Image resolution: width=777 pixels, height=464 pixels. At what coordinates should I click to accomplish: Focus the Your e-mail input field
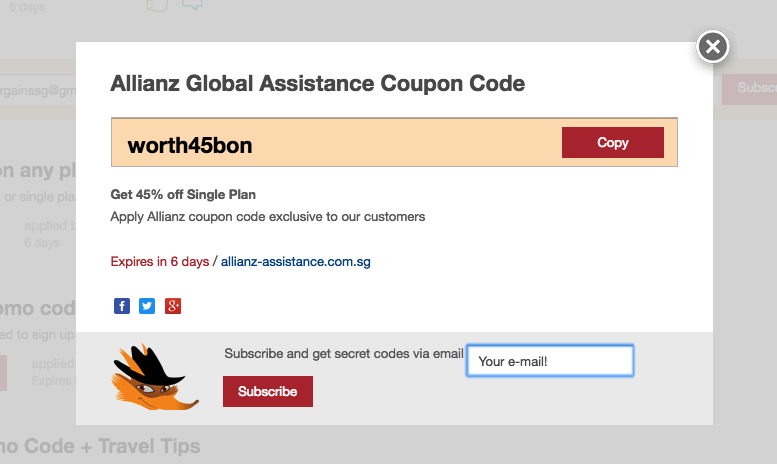(x=550, y=360)
